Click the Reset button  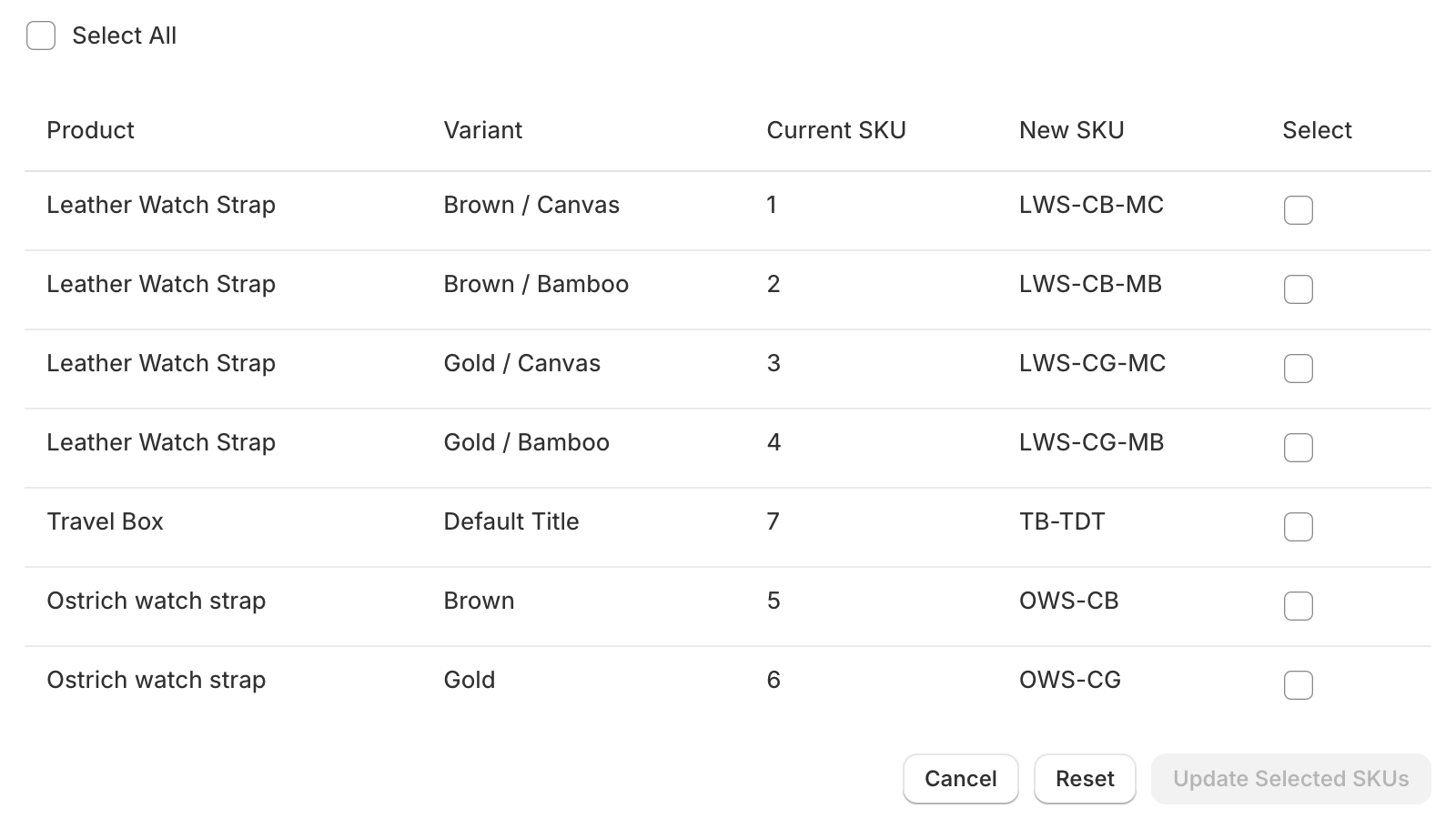point(1085,779)
